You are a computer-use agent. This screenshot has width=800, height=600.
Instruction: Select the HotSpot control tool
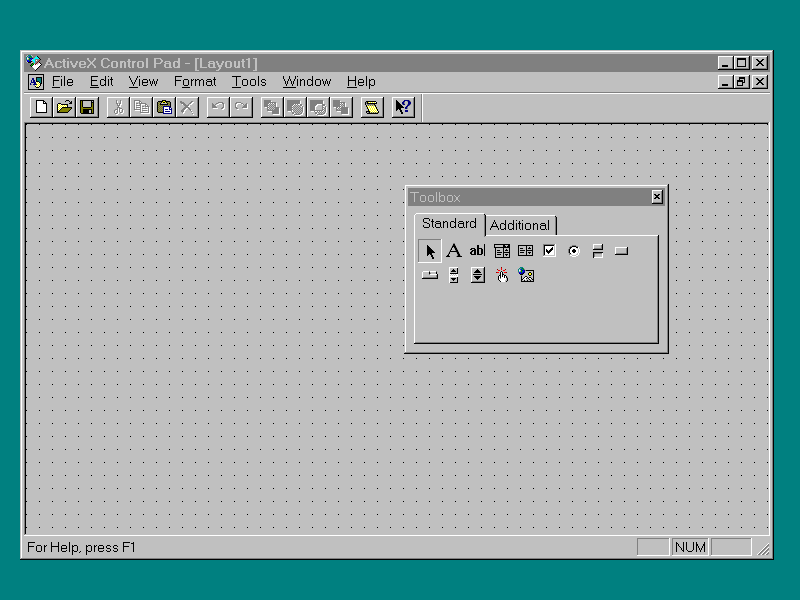click(x=501, y=275)
